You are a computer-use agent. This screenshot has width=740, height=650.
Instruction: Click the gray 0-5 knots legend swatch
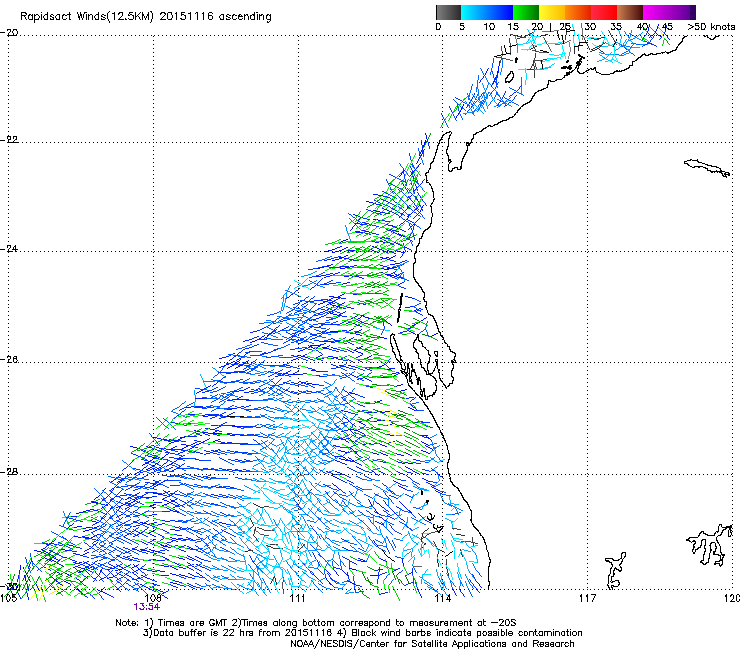click(x=448, y=12)
